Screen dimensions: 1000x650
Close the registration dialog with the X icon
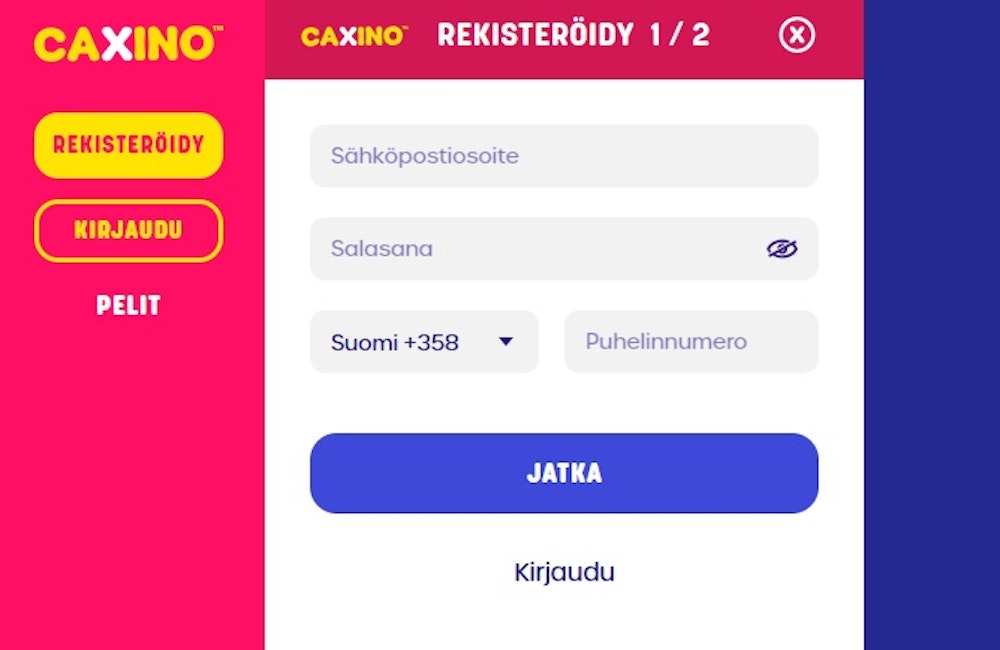[796, 35]
